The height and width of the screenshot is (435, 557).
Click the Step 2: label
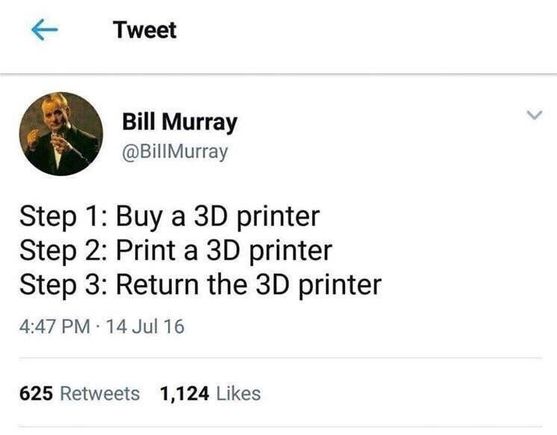(x=62, y=251)
